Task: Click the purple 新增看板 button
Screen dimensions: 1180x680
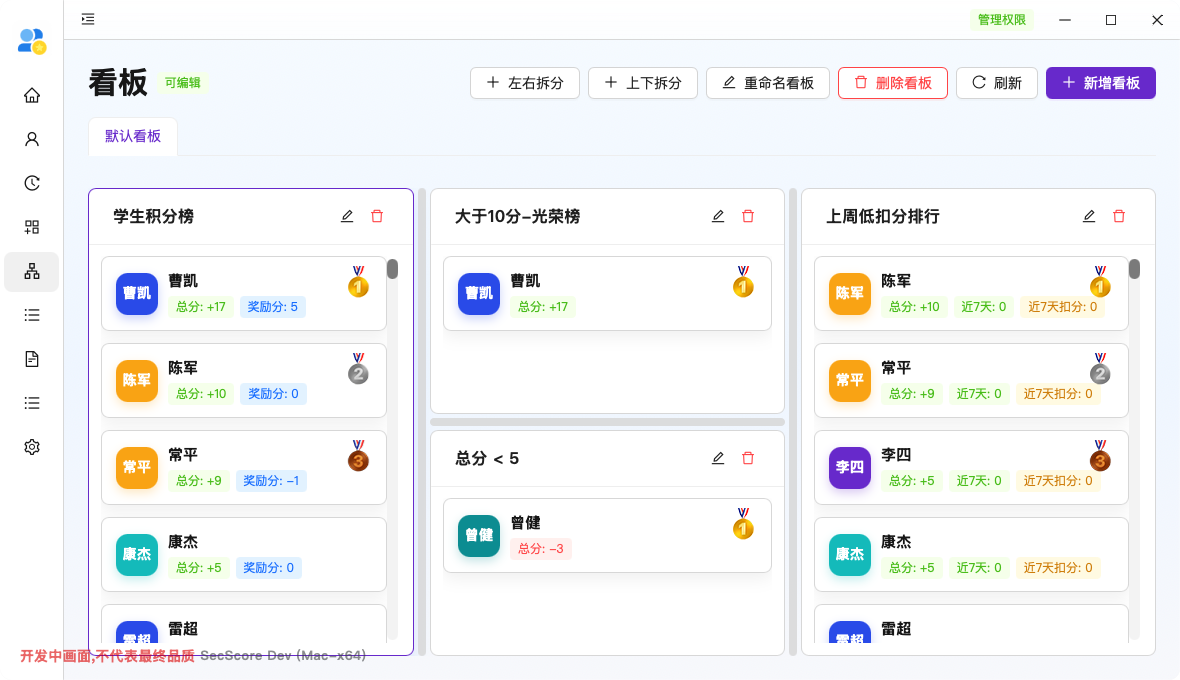Action: point(1100,83)
